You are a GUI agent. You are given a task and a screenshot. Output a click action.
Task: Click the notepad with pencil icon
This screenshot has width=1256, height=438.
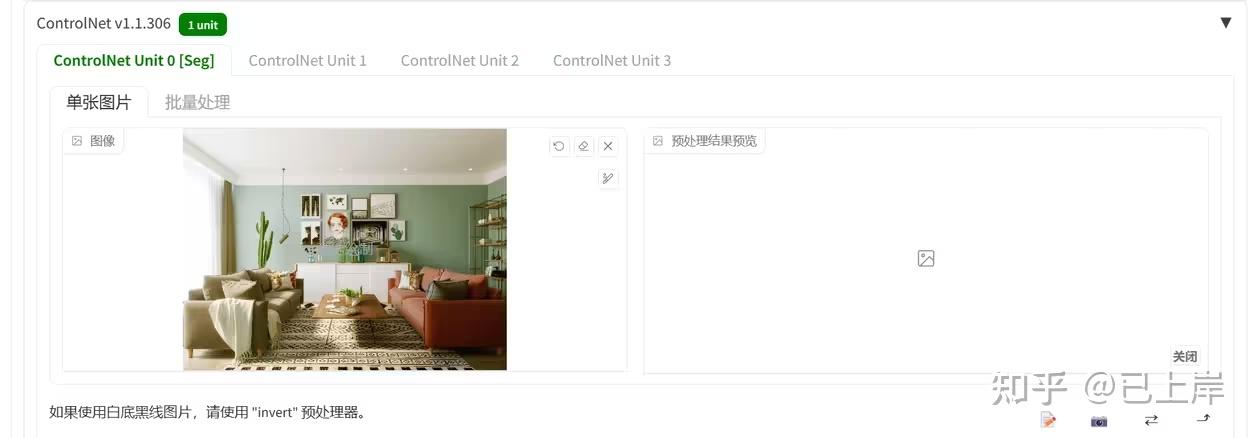[x=1048, y=420]
